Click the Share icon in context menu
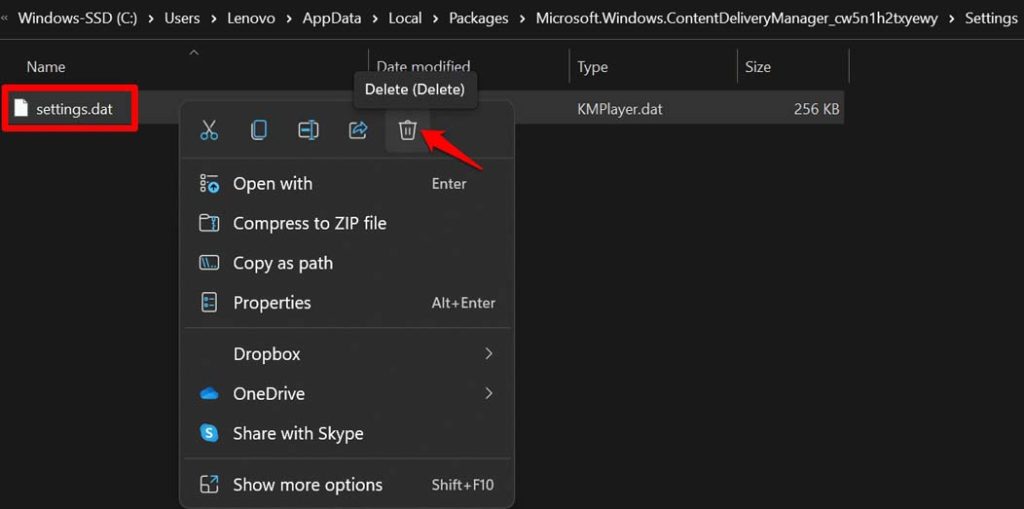 (x=358, y=130)
